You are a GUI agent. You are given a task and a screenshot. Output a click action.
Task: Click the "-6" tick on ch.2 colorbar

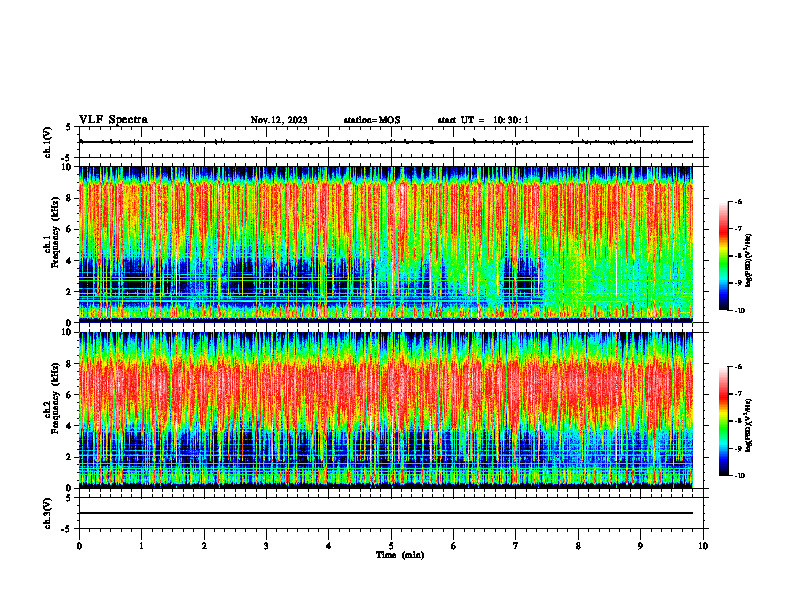click(738, 367)
